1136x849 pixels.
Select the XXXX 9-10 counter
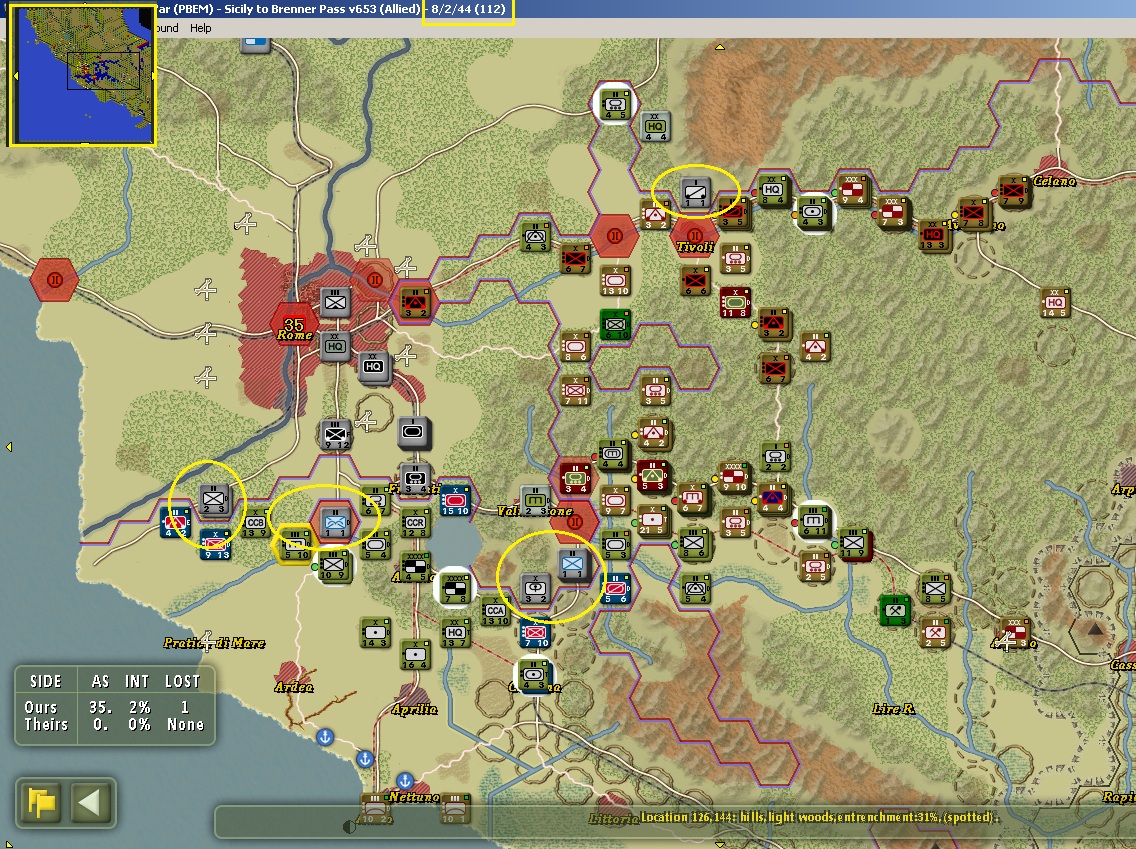(x=735, y=477)
